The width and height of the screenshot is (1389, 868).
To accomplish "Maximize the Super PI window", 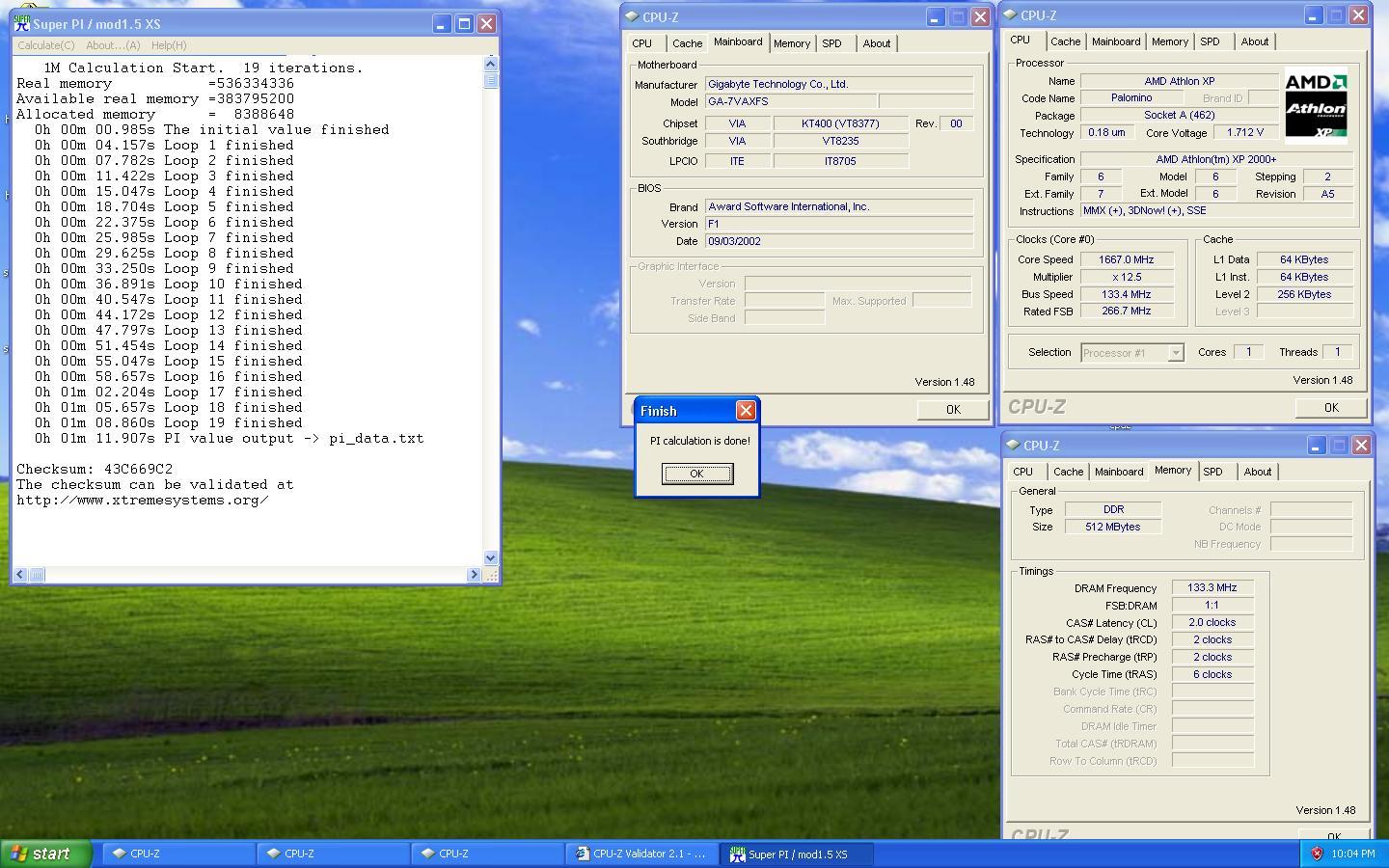I will tap(464, 24).
